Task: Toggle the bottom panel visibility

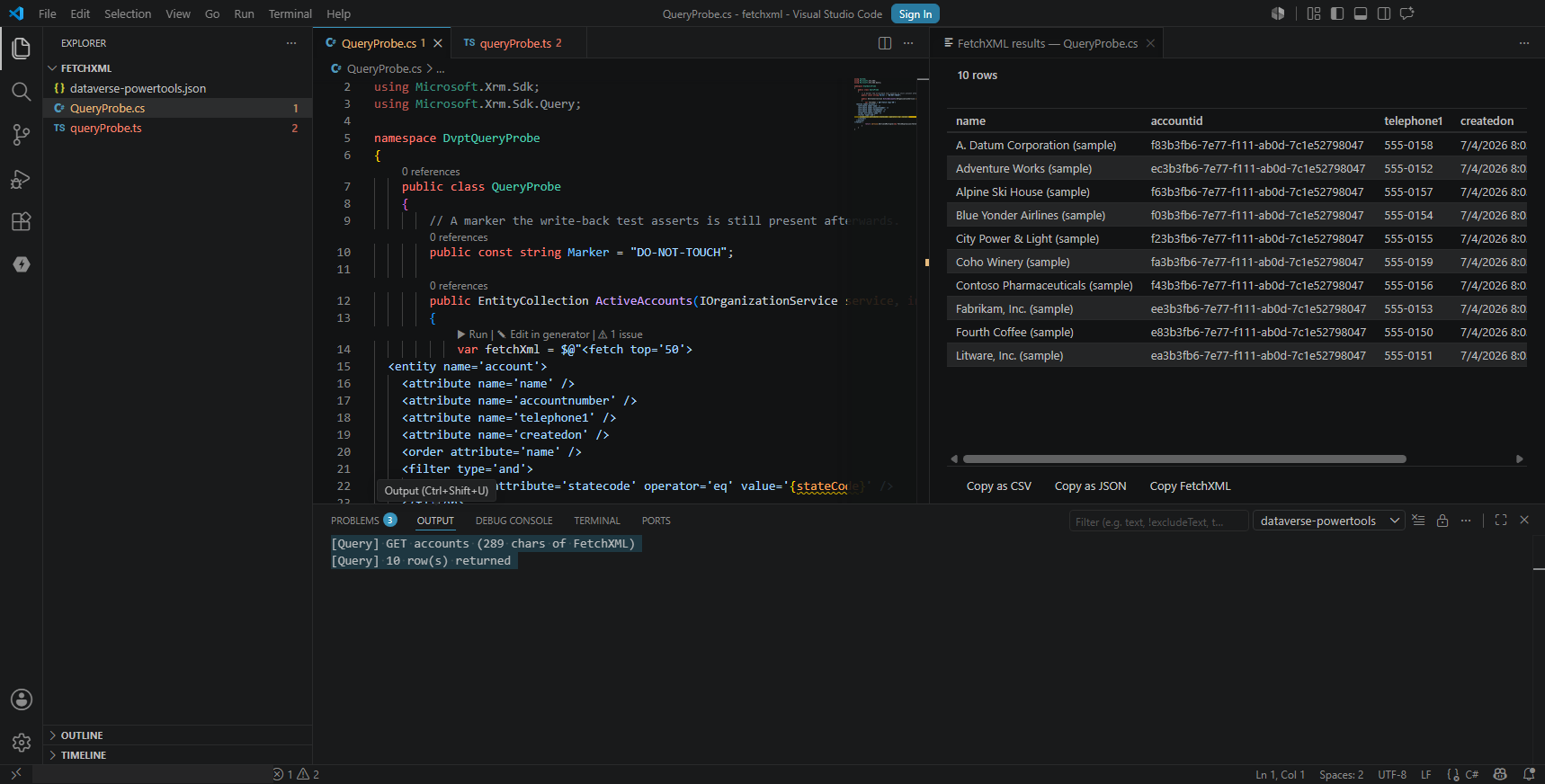Action: (1361, 13)
